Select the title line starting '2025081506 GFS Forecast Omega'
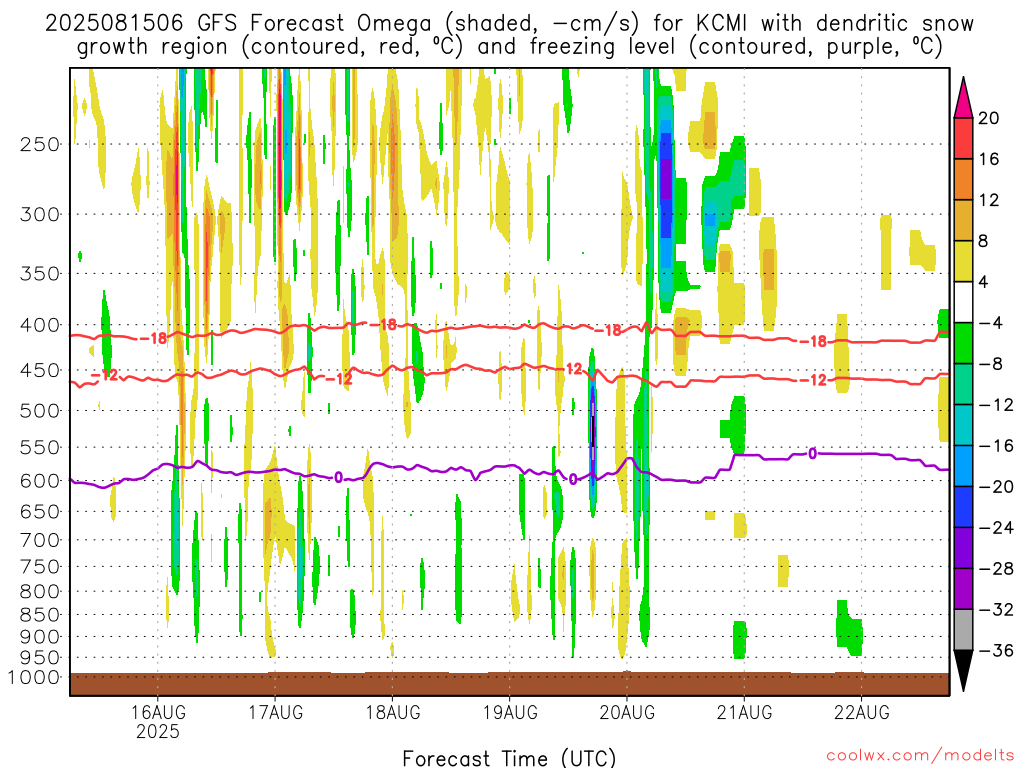Viewport: 1024px width, 768px height. point(509,24)
